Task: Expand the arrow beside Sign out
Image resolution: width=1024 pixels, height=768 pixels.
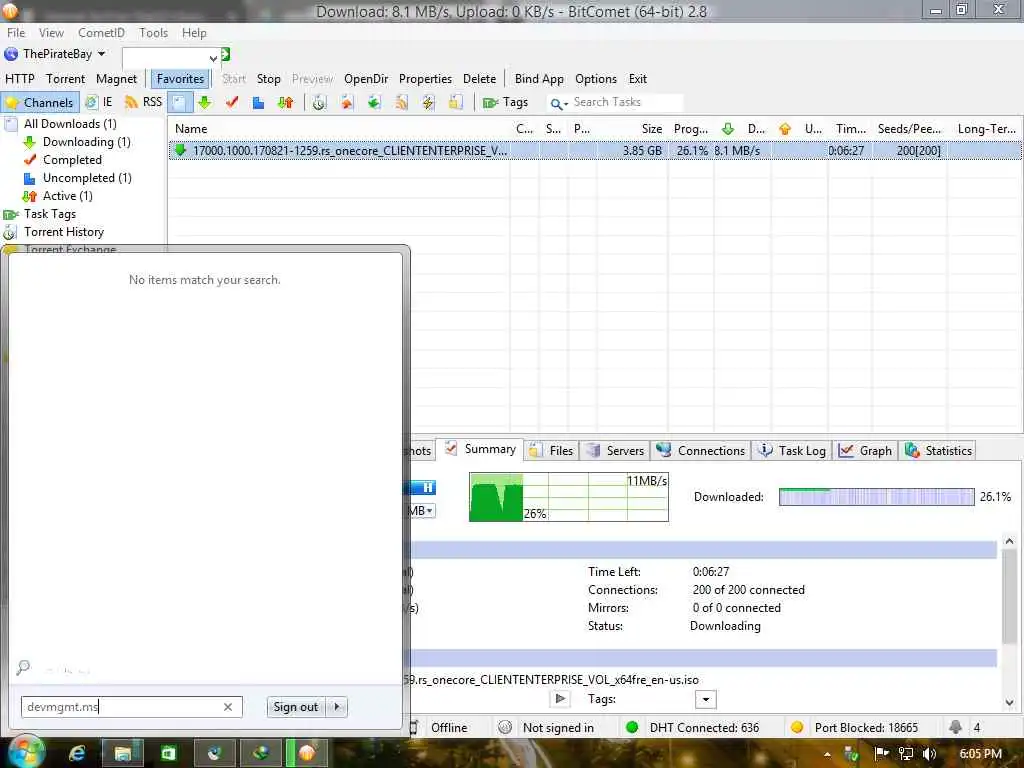Action: click(336, 707)
